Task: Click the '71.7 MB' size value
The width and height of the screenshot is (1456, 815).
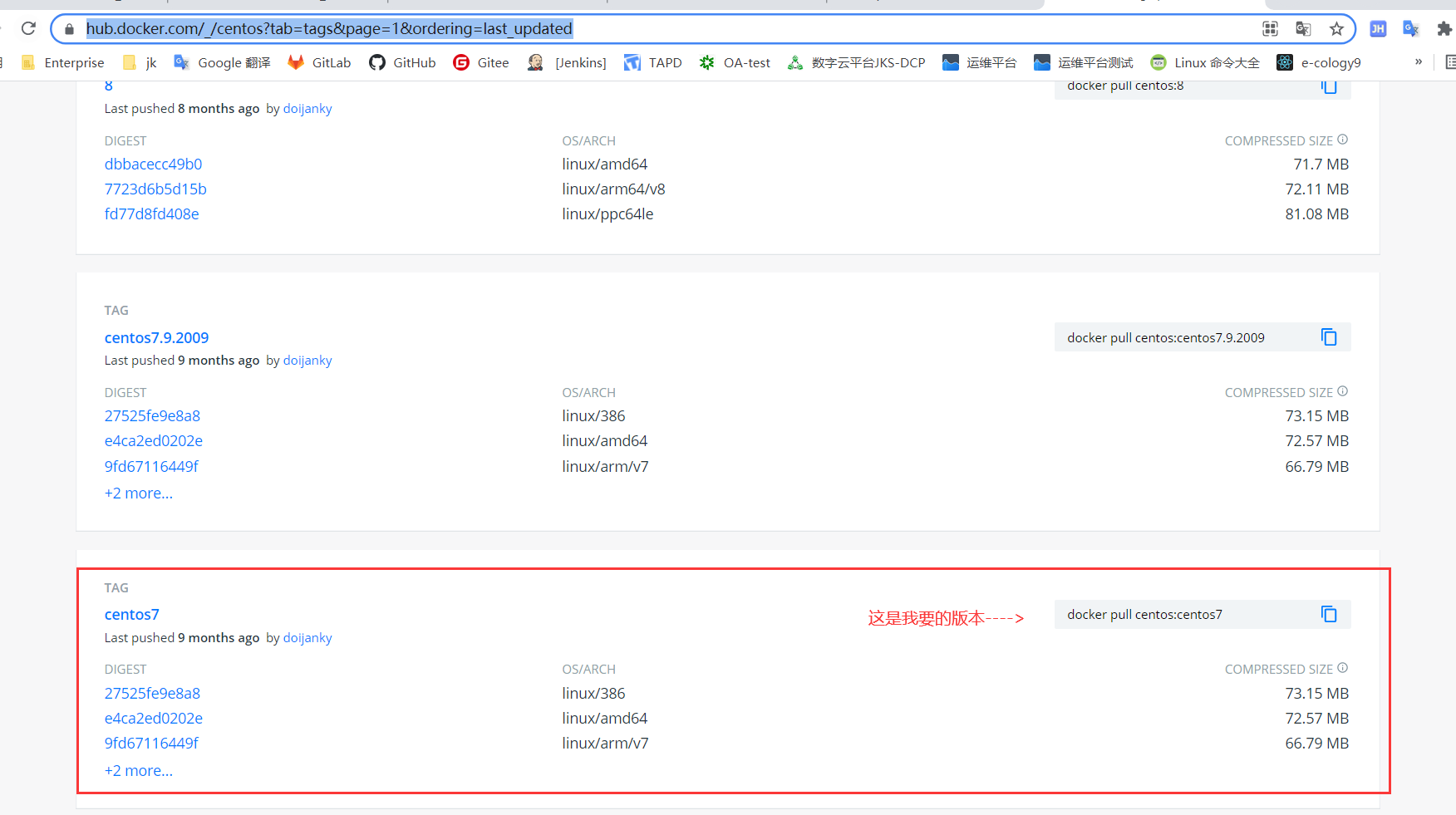Action: pyautogui.click(x=1321, y=164)
